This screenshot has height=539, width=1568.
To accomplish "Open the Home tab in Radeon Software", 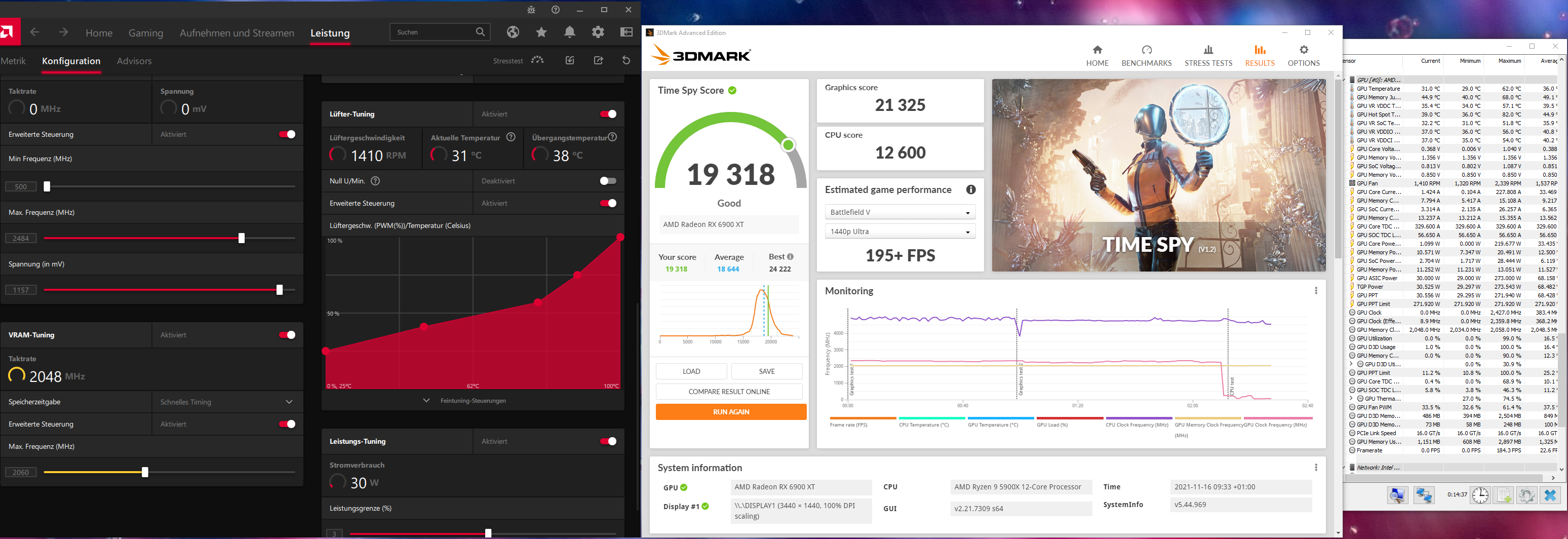I will coord(99,33).
